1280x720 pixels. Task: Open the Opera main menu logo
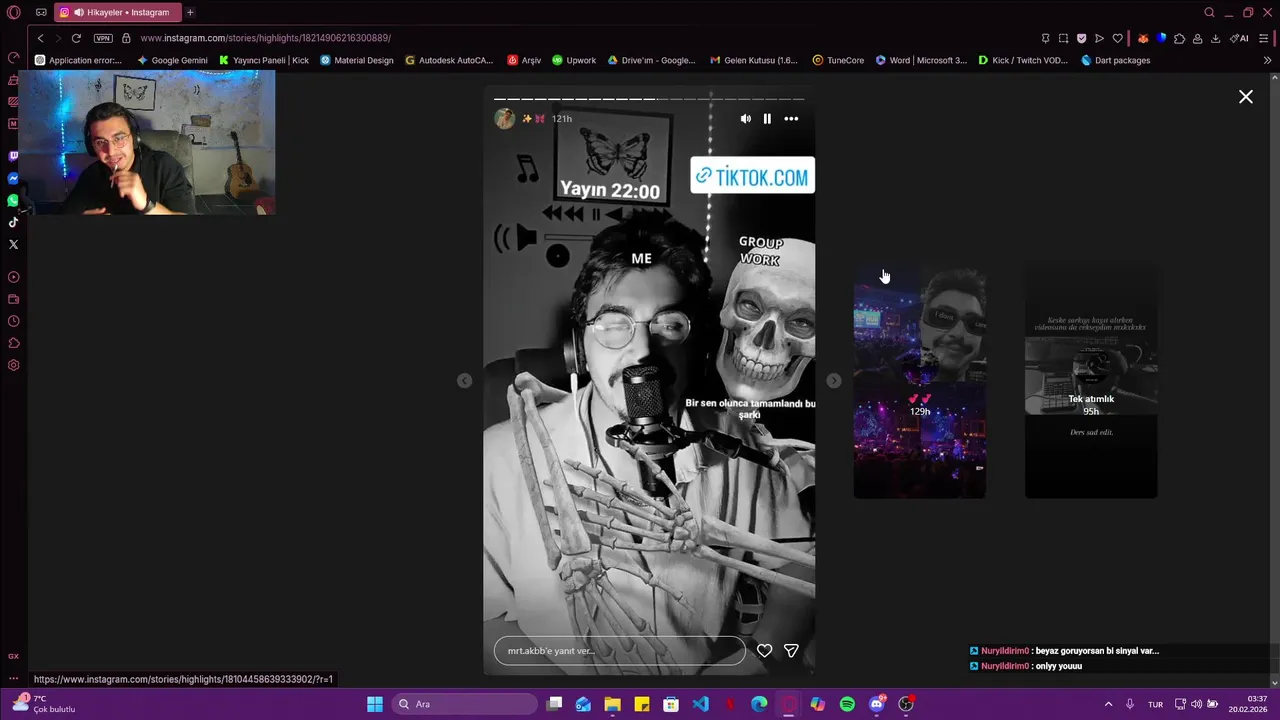[x=13, y=12]
